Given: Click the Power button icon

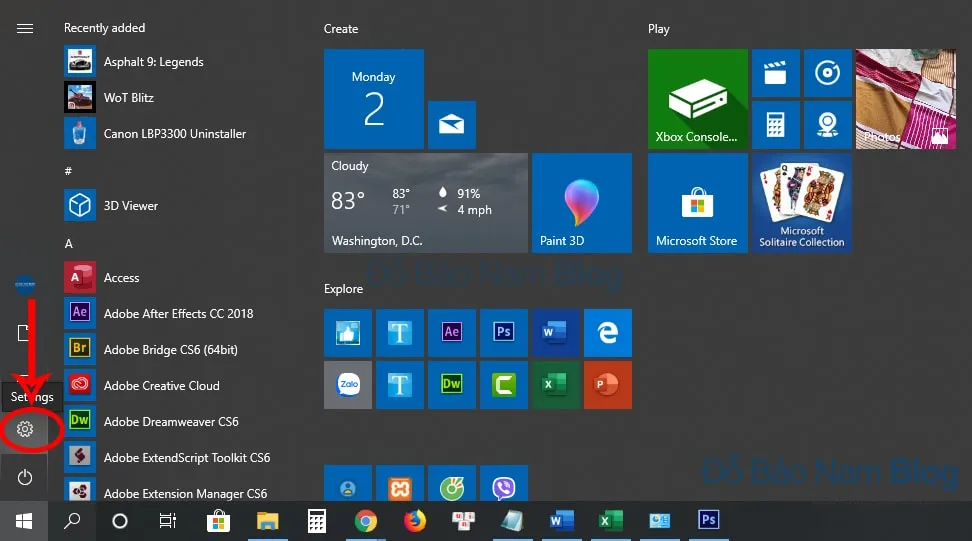Looking at the screenshot, I should [25, 477].
